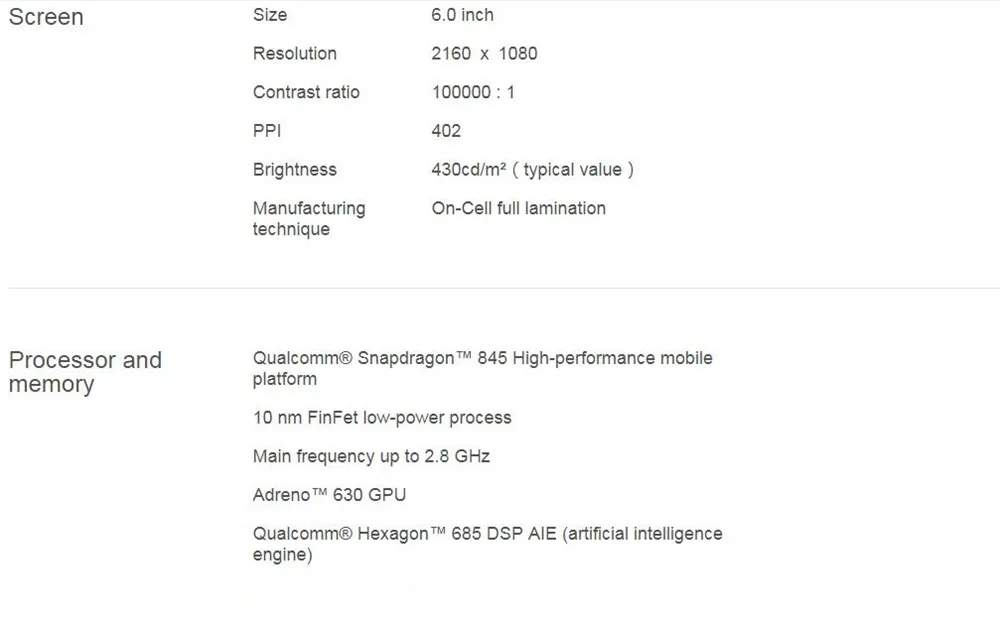
Task: Click the 6.0 inch value
Action: [462, 15]
